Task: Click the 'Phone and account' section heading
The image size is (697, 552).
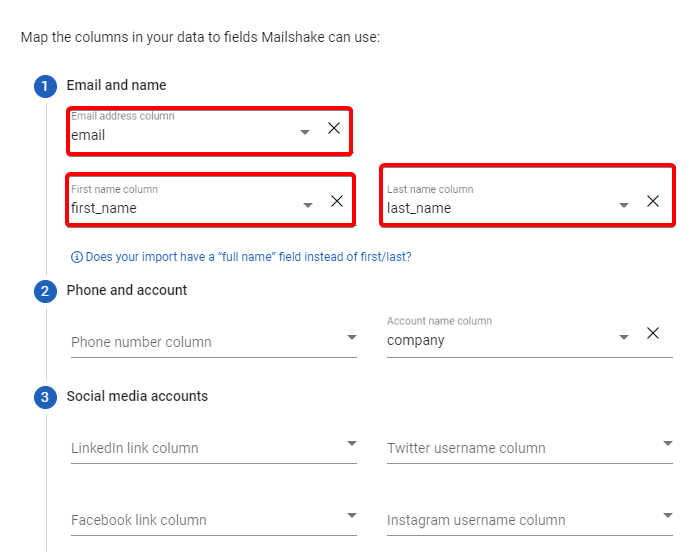Action: 127,290
